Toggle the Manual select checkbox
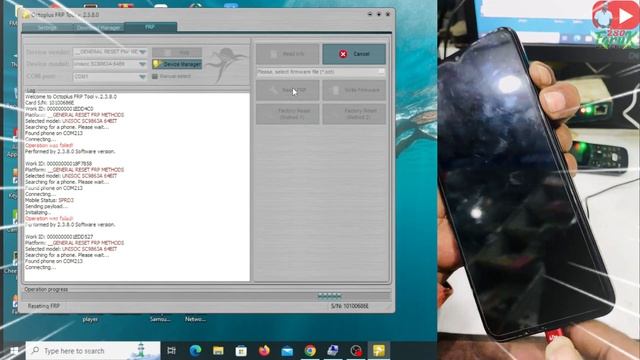The image size is (640, 360). pos(155,76)
